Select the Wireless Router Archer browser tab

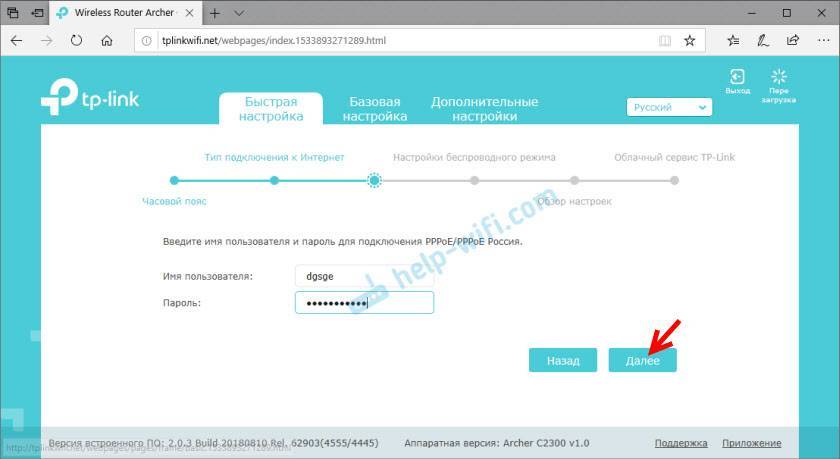coord(123,13)
